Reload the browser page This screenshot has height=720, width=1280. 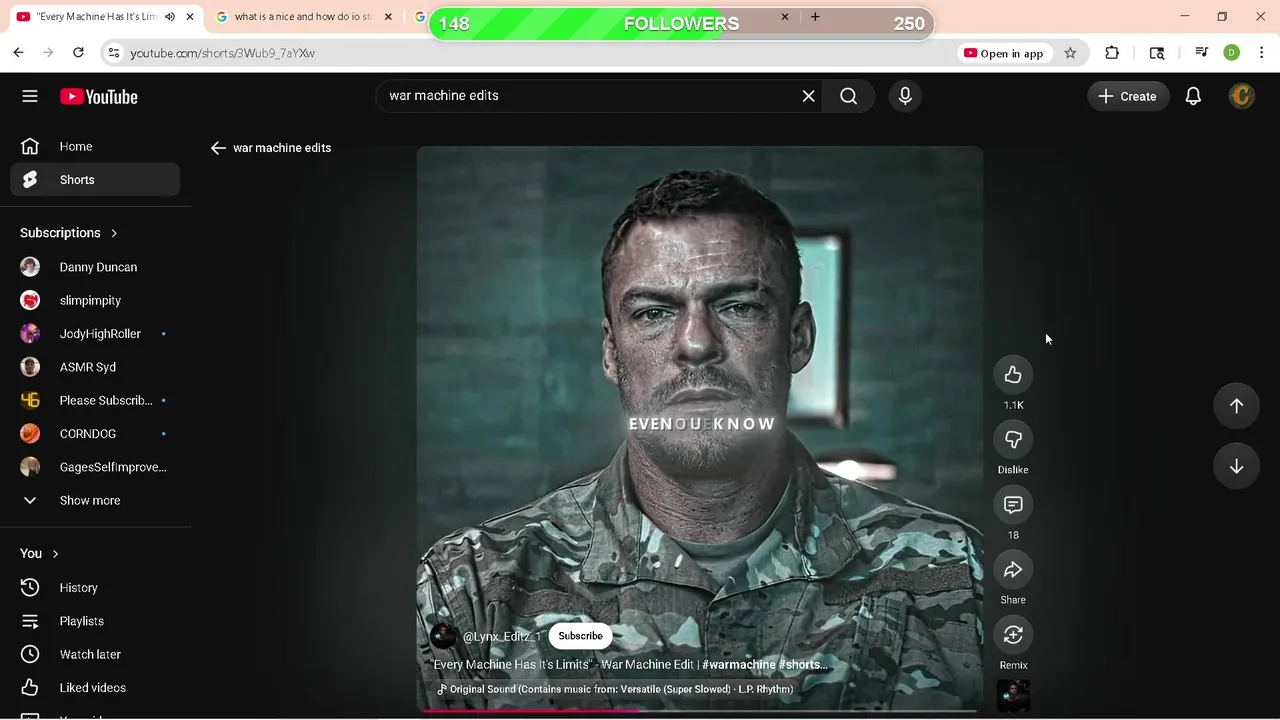[78, 53]
